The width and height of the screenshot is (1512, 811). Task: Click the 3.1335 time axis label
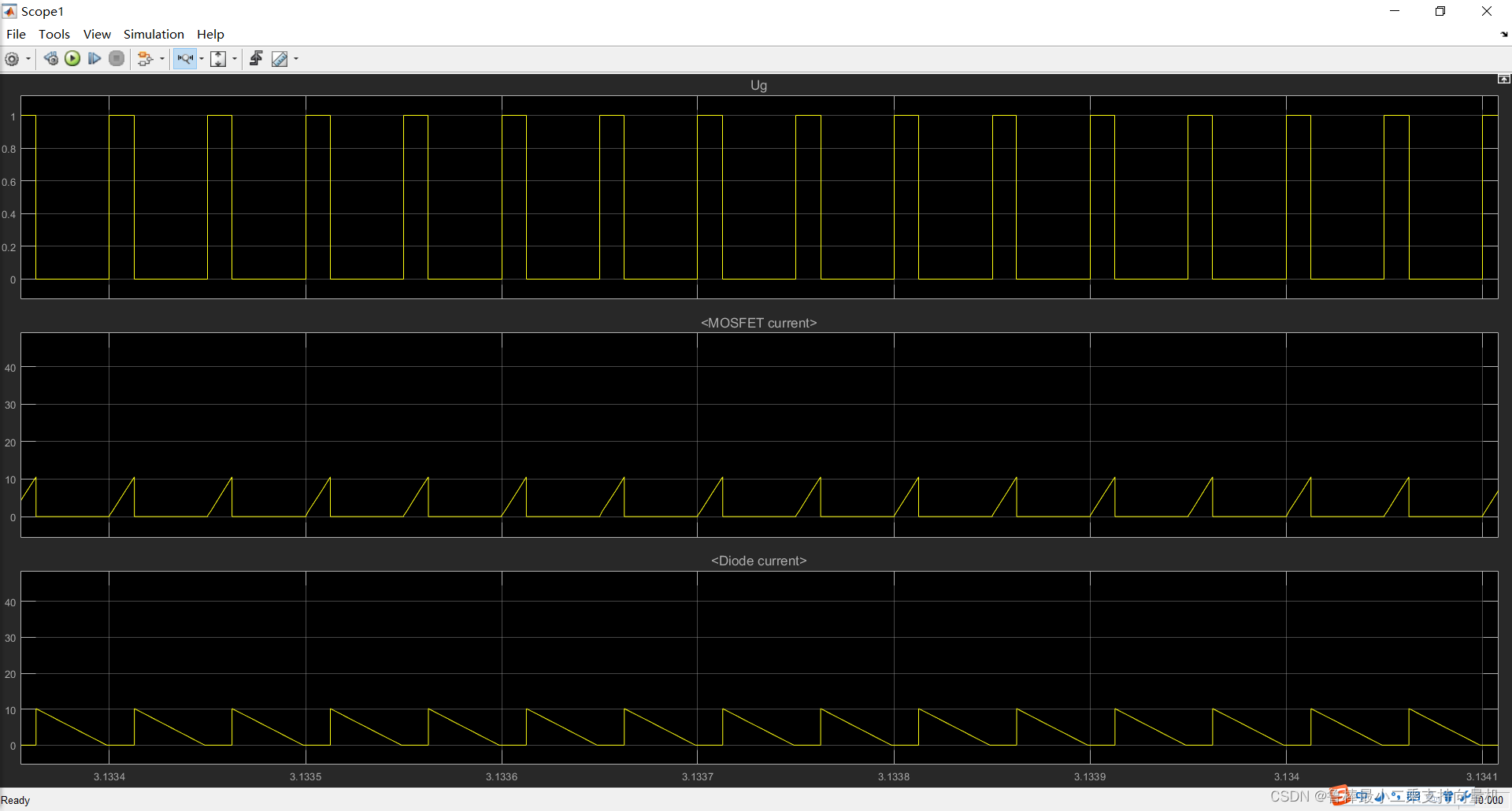(x=306, y=776)
